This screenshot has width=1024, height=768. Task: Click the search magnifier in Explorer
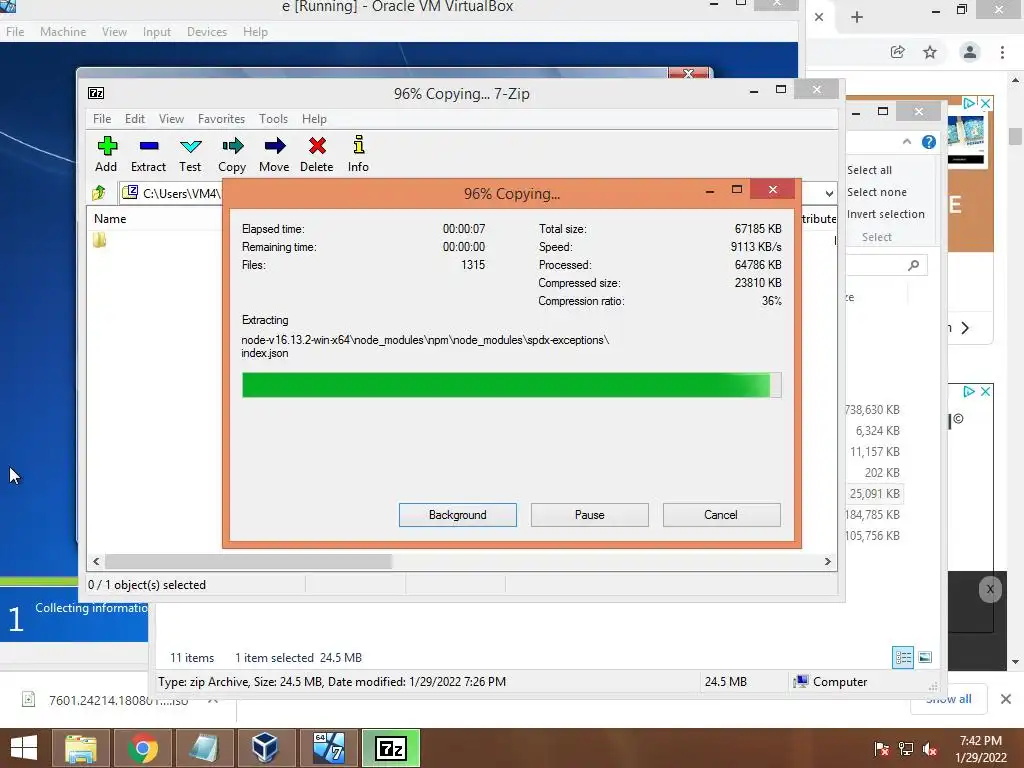pos(914,264)
